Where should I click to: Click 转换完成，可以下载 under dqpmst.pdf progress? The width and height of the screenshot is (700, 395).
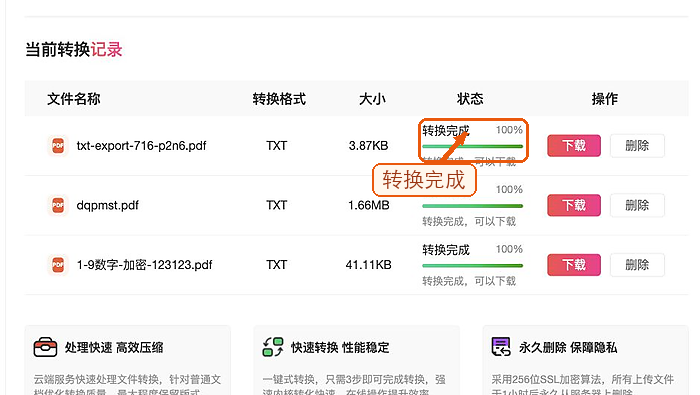(469, 221)
